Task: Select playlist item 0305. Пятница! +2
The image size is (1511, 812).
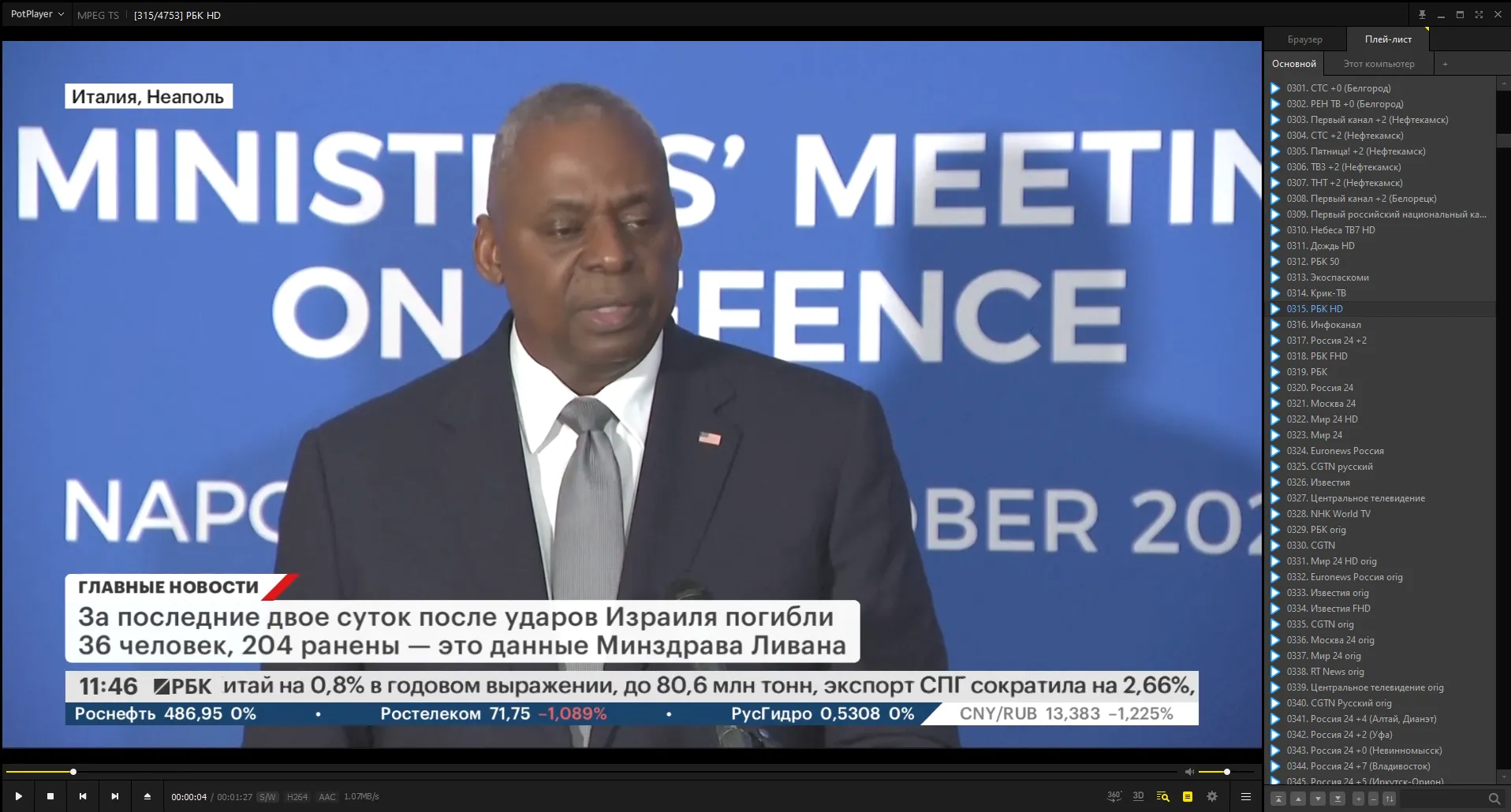Action: click(1380, 151)
